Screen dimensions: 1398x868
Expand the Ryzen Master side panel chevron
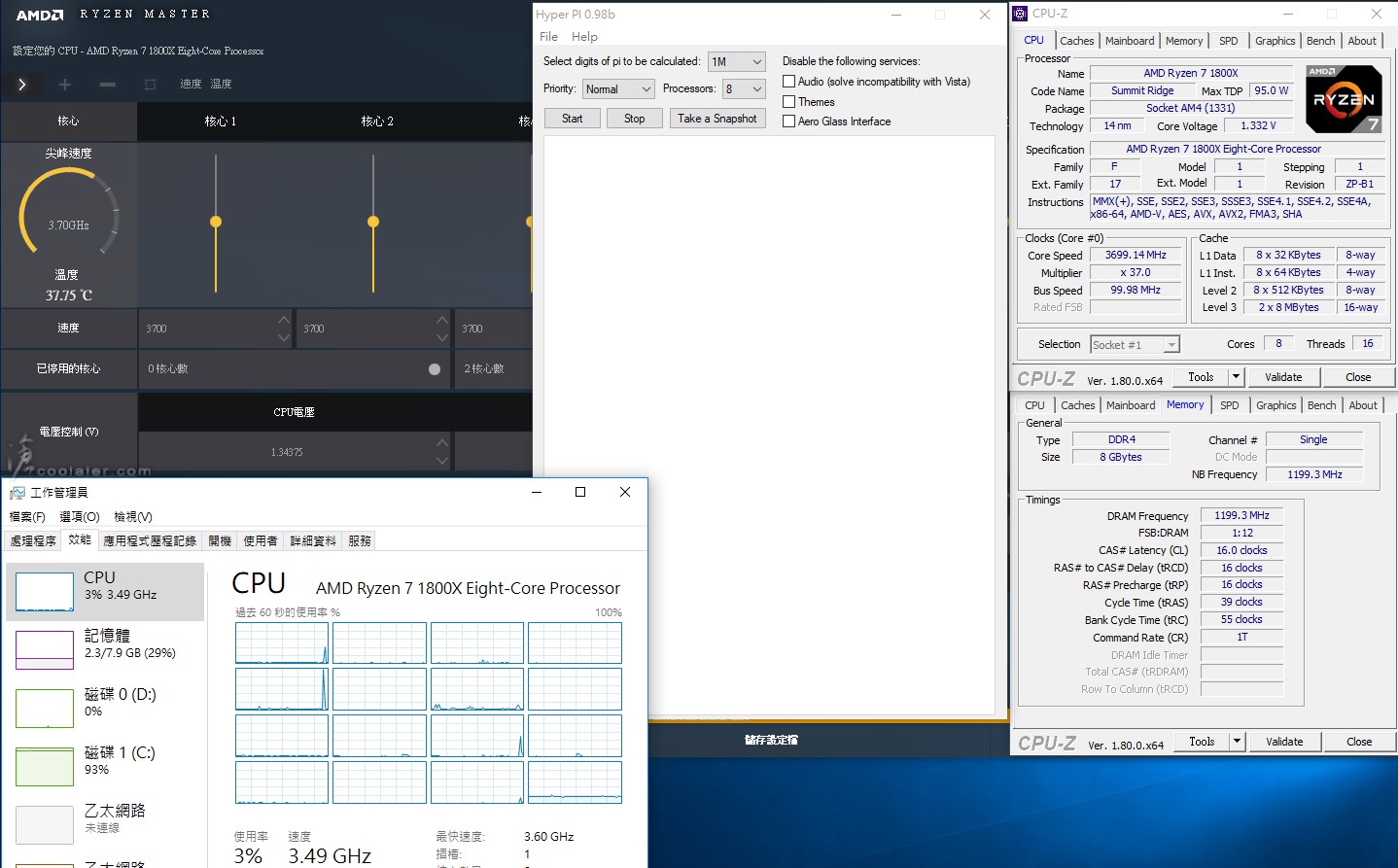[x=21, y=85]
